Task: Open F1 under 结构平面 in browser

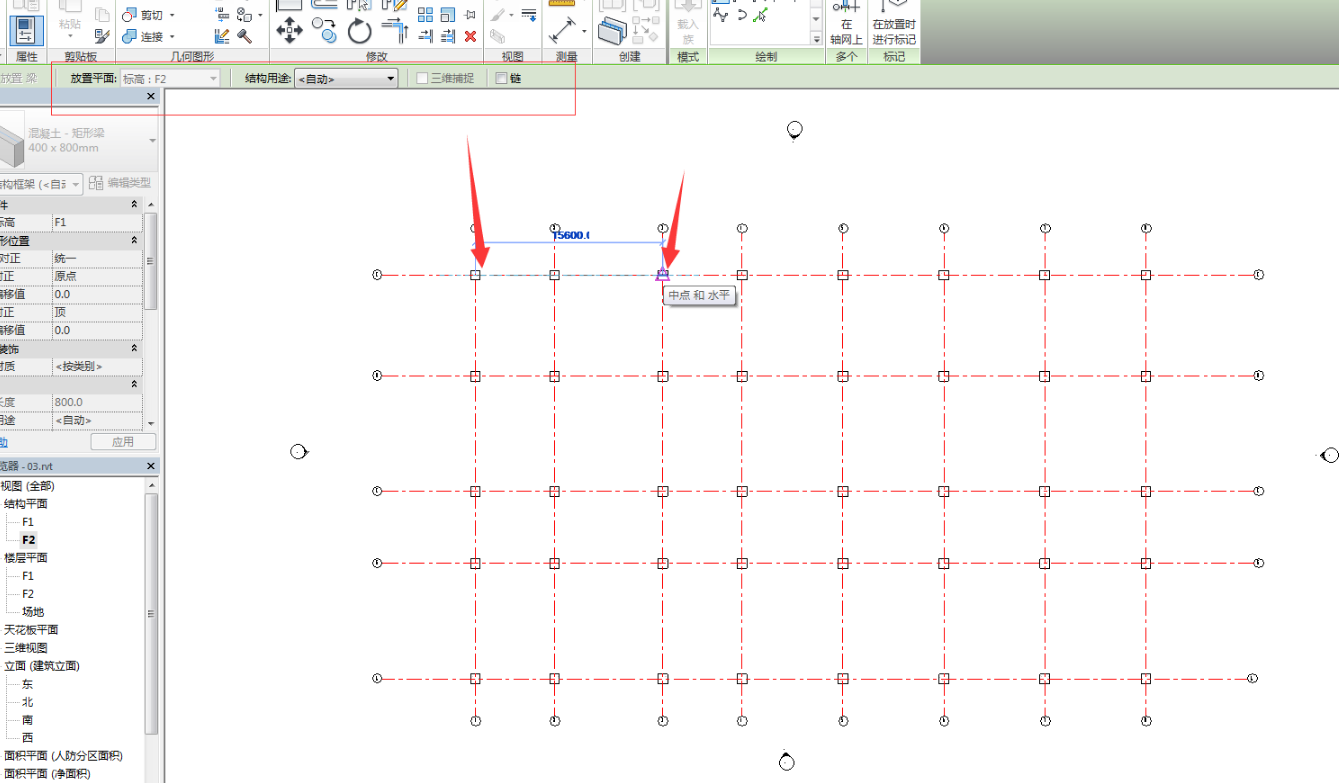Action: pyautogui.click(x=28, y=522)
